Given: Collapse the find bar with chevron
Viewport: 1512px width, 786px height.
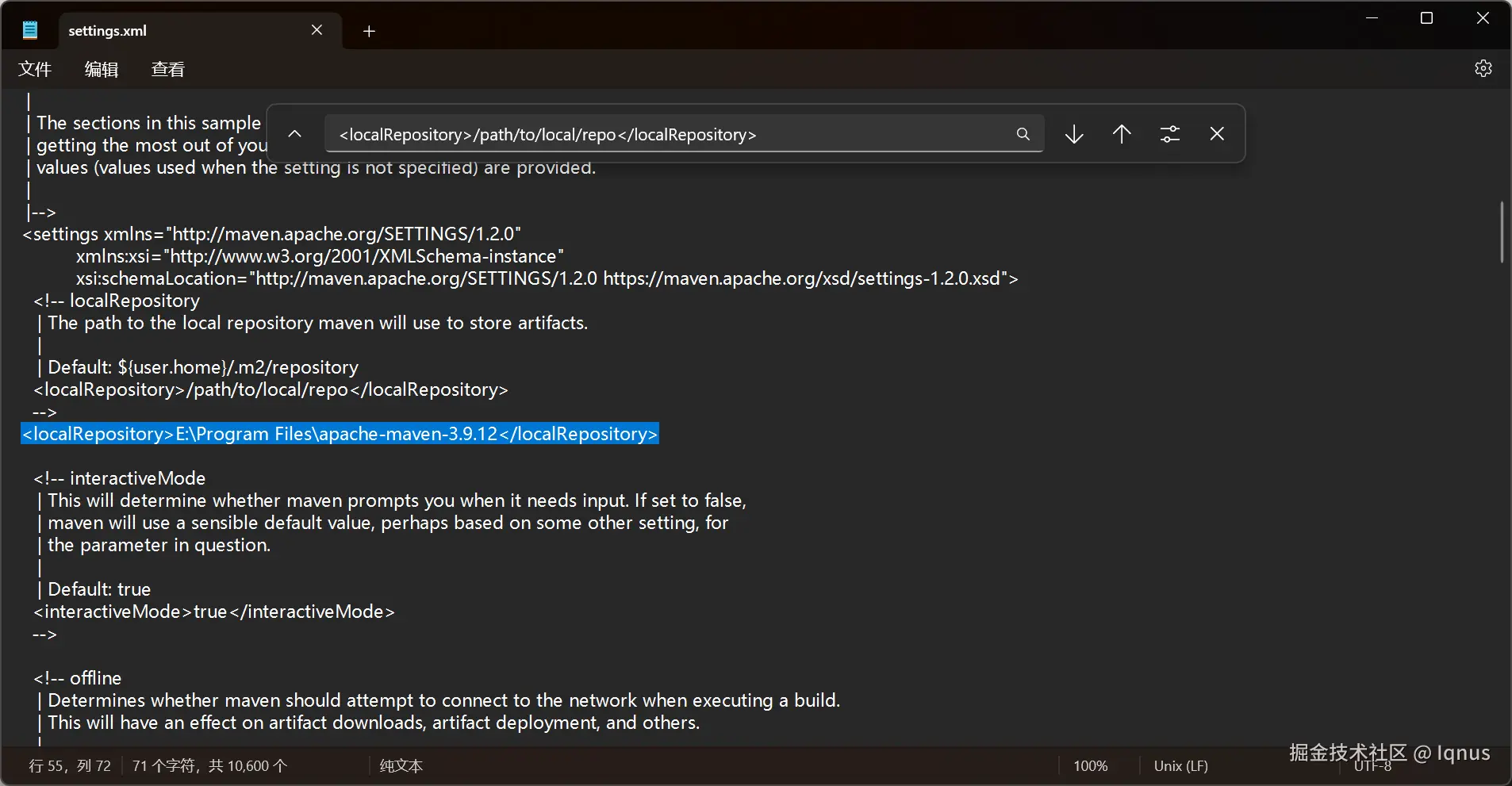Looking at the screenshot, I should (294, 134).
